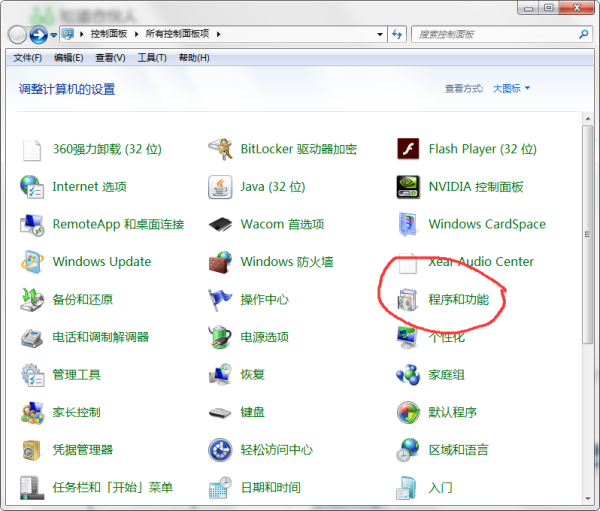This screenshot has width=600, height=511.
Task: Expand the address bar history dropdown arrow
Action: point(380,34)
